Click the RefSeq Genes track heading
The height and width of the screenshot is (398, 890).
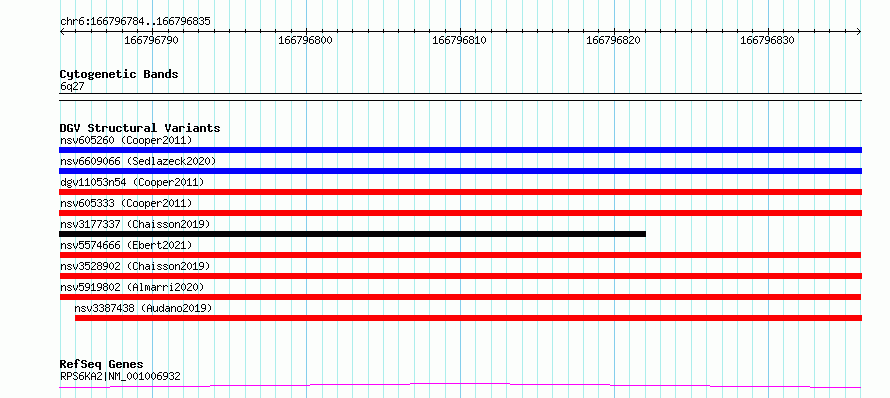click(x=102, y=364)
